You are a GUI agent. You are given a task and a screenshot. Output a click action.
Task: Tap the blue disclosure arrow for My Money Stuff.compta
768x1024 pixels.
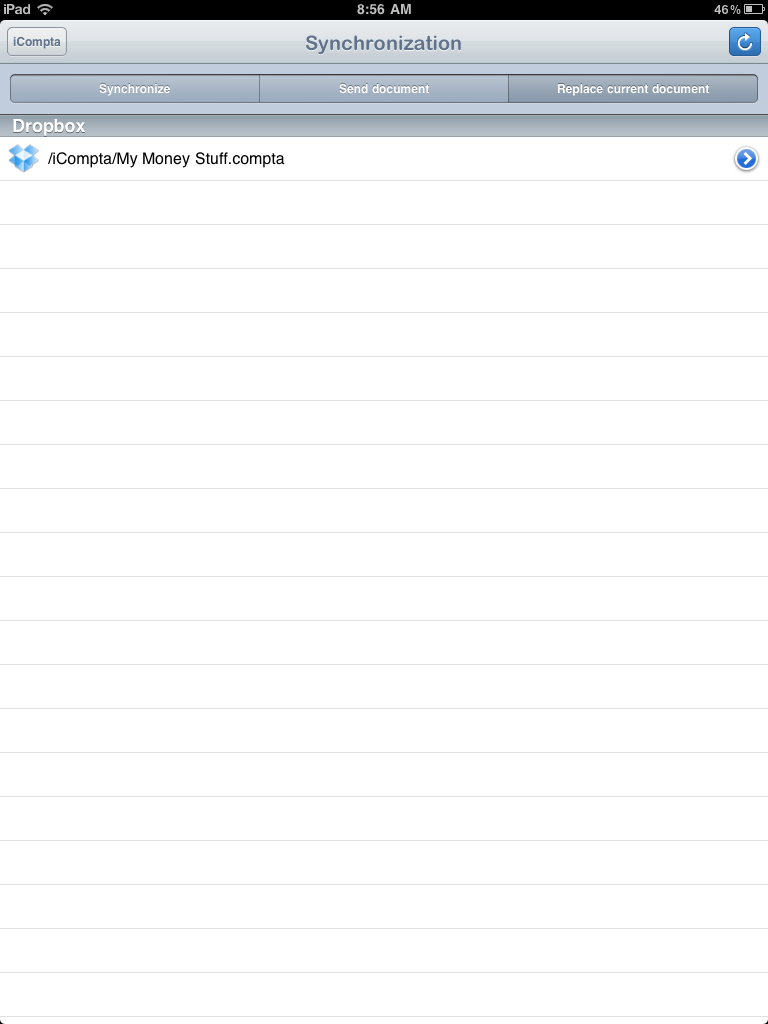click(745, 158)
